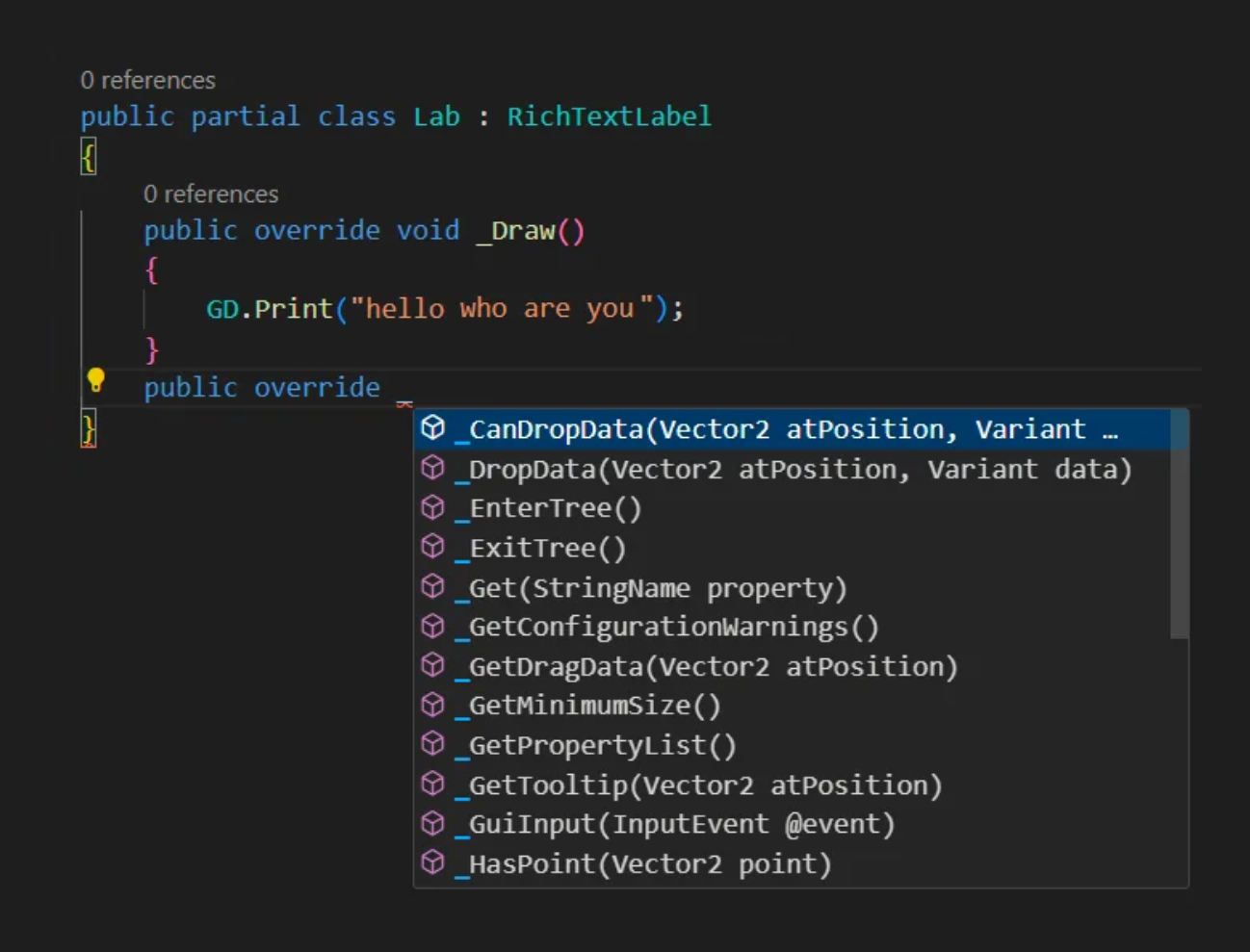Open '0 references' CodeLens above class Lab
Screen dimensions: 1250x952
(x=148, y=80)
